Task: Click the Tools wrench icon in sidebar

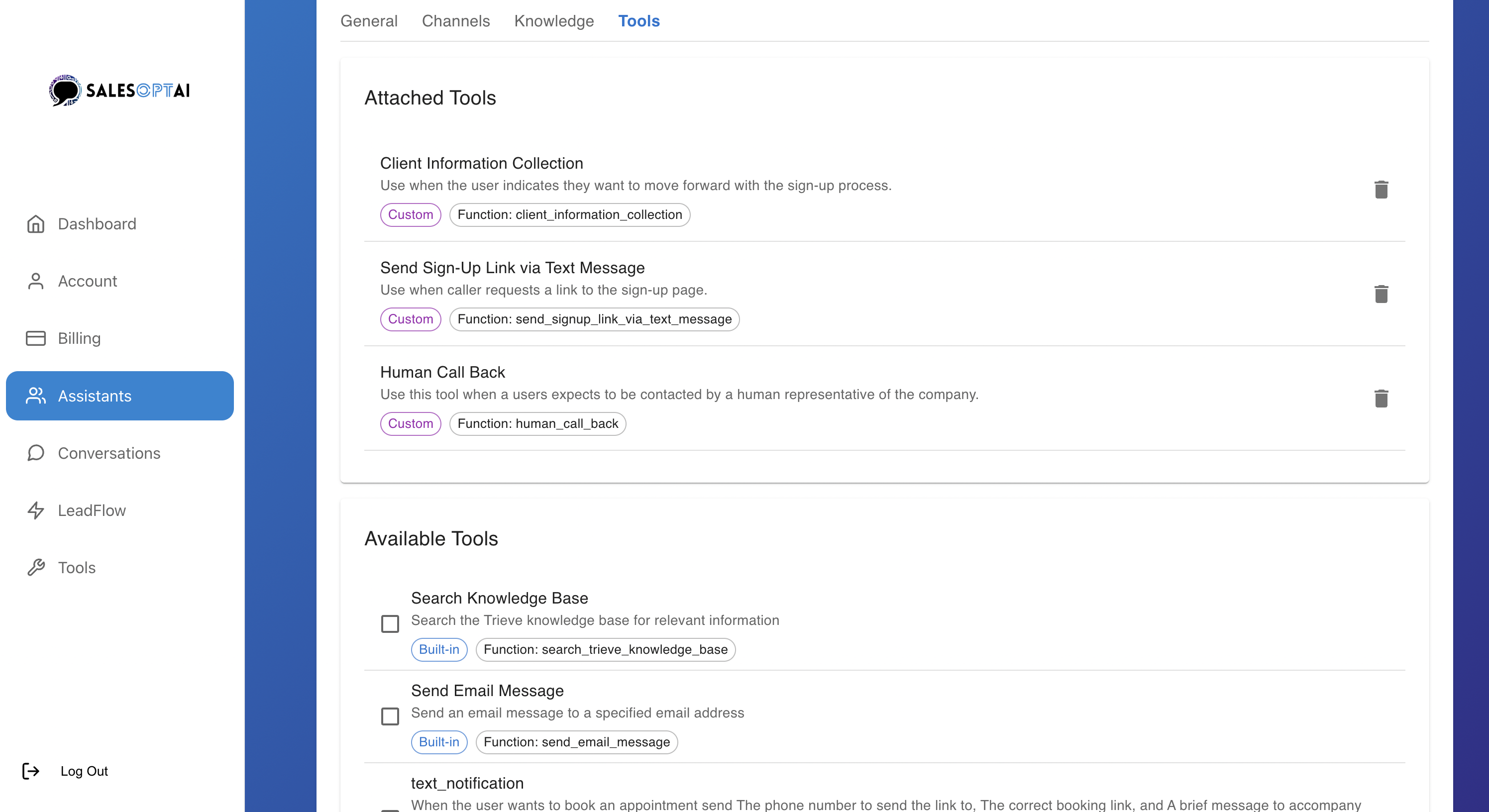Action: click(x=36, y=568)
